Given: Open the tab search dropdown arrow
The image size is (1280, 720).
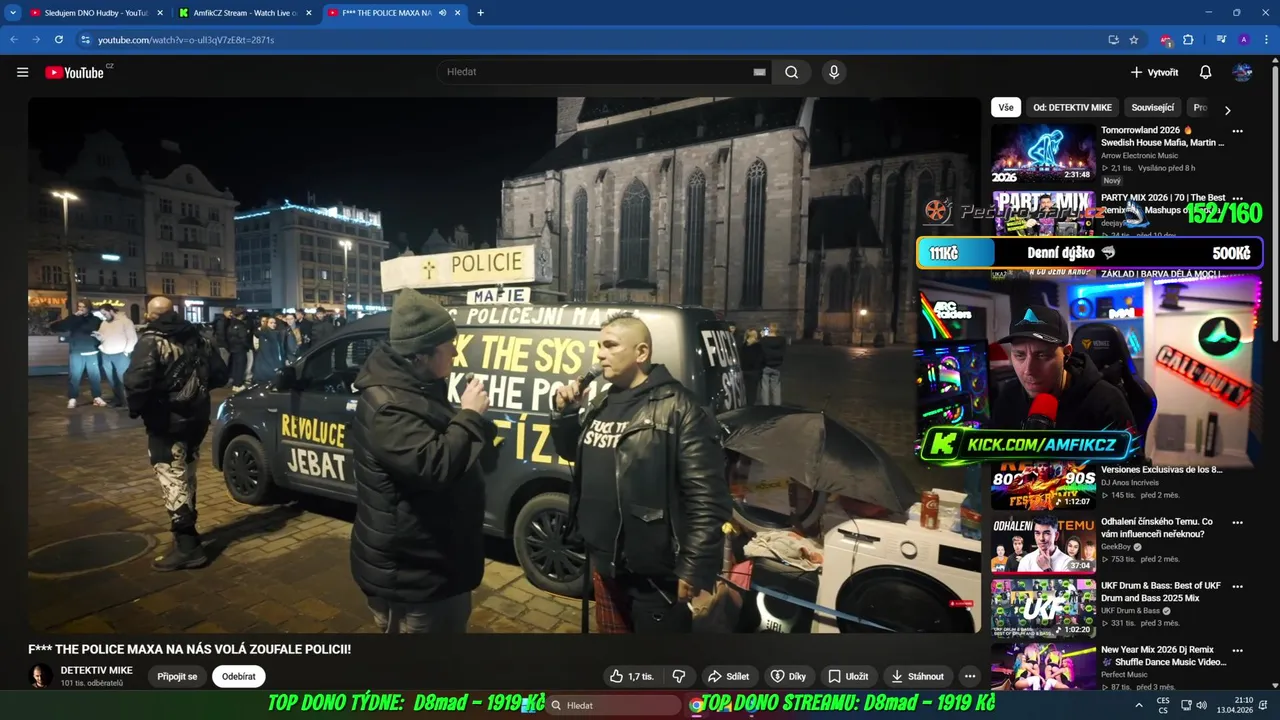Looking at the screenshot, I should click(x=13, y=13).
